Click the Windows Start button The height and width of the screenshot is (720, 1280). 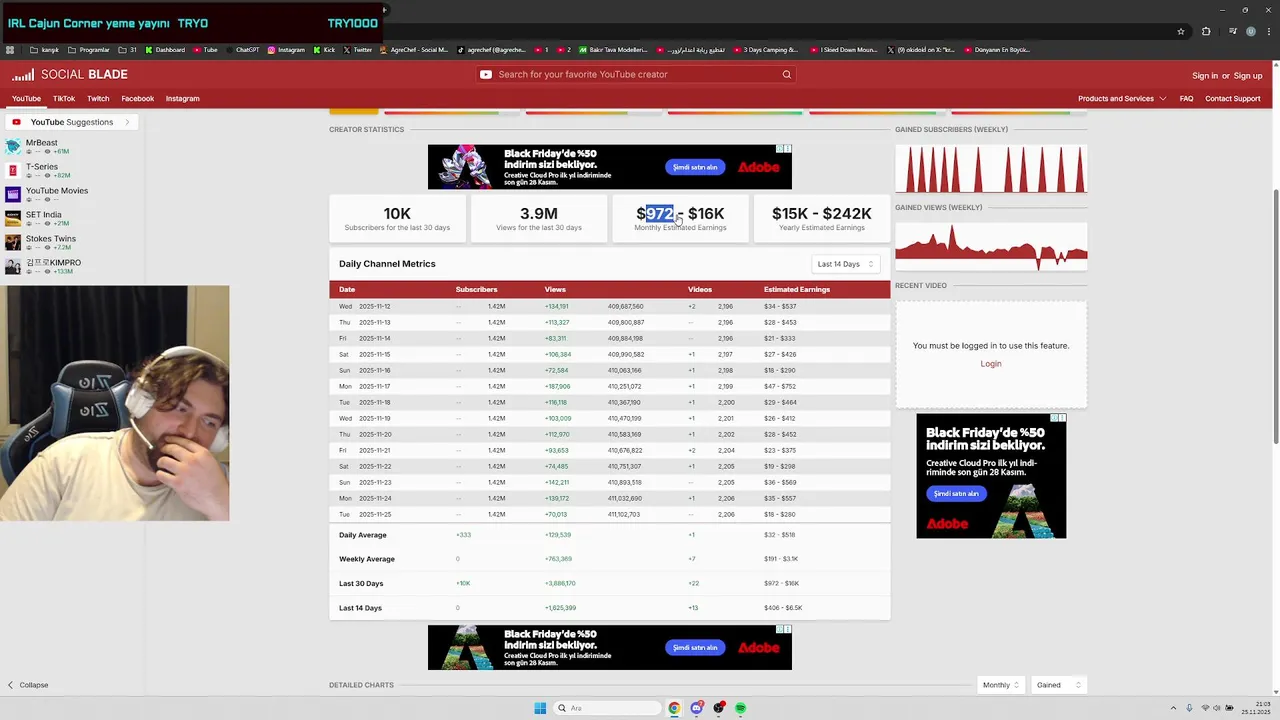tap(540, 708)
